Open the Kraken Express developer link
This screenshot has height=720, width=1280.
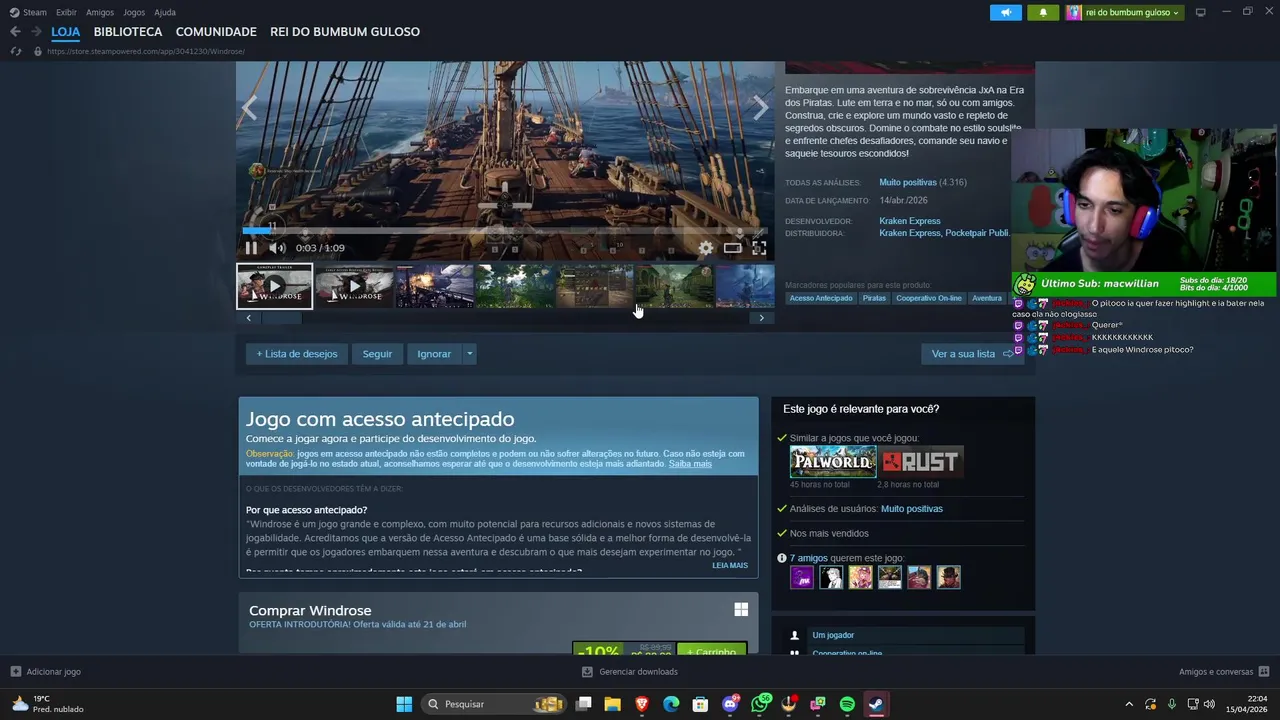(910, 221)
